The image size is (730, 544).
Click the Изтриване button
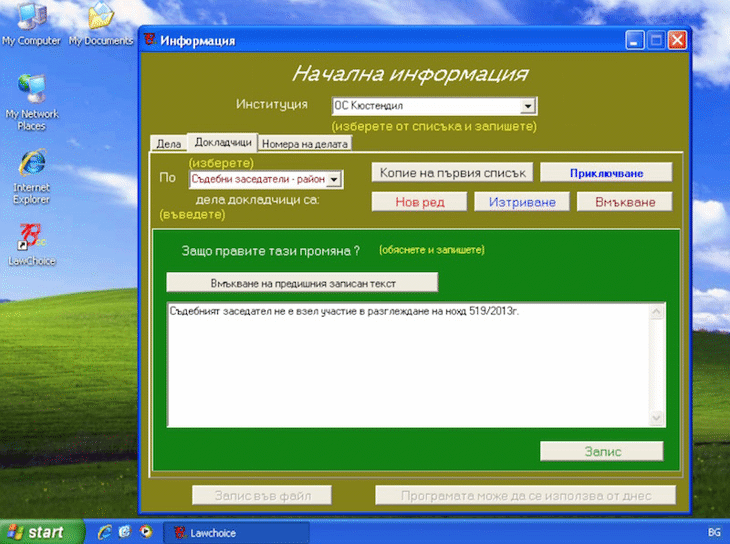point(522,202)
